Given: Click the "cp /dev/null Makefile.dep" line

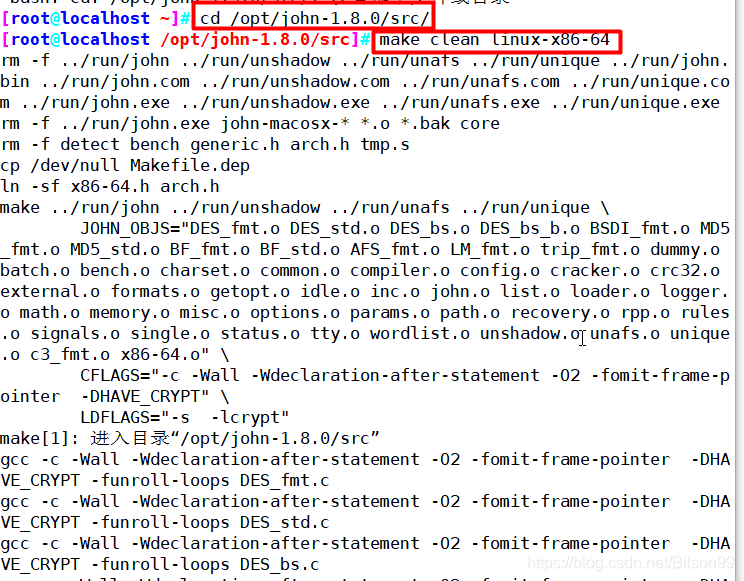Looking at the screenshot, I should (125, 166).
